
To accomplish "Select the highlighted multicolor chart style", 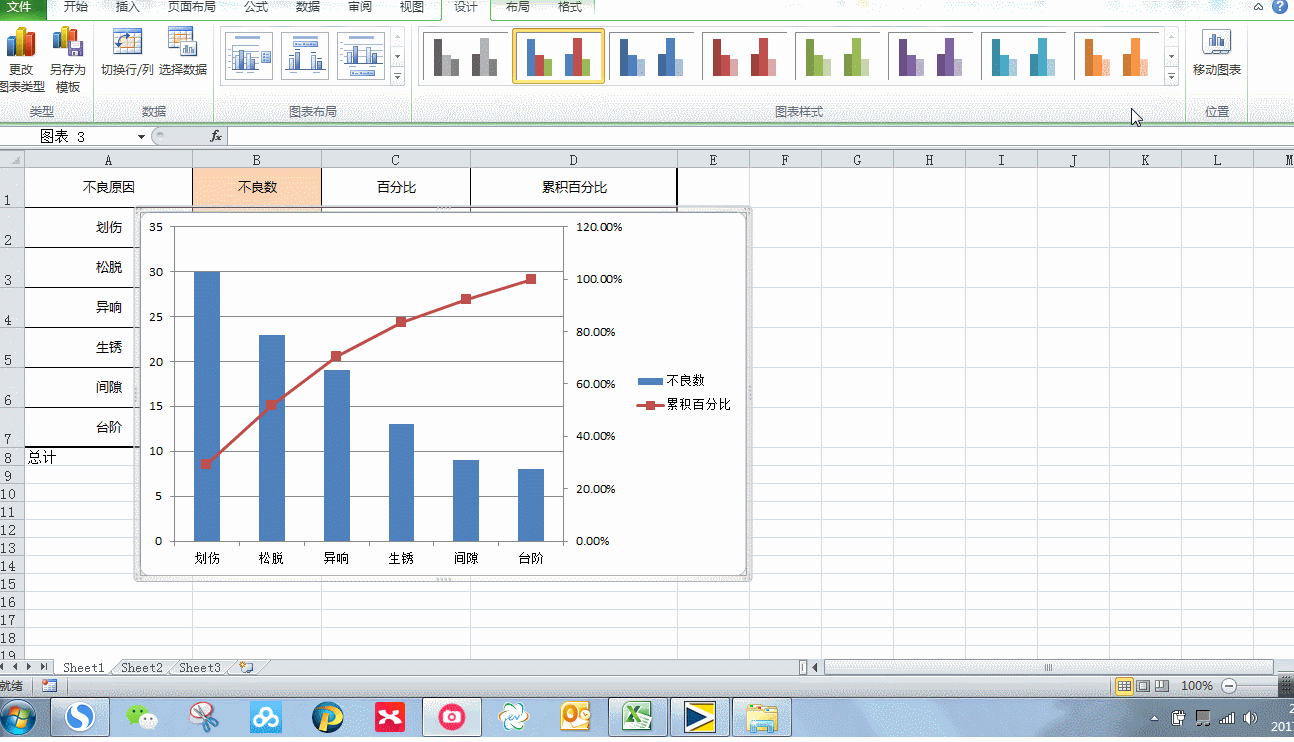I will 558,56.
